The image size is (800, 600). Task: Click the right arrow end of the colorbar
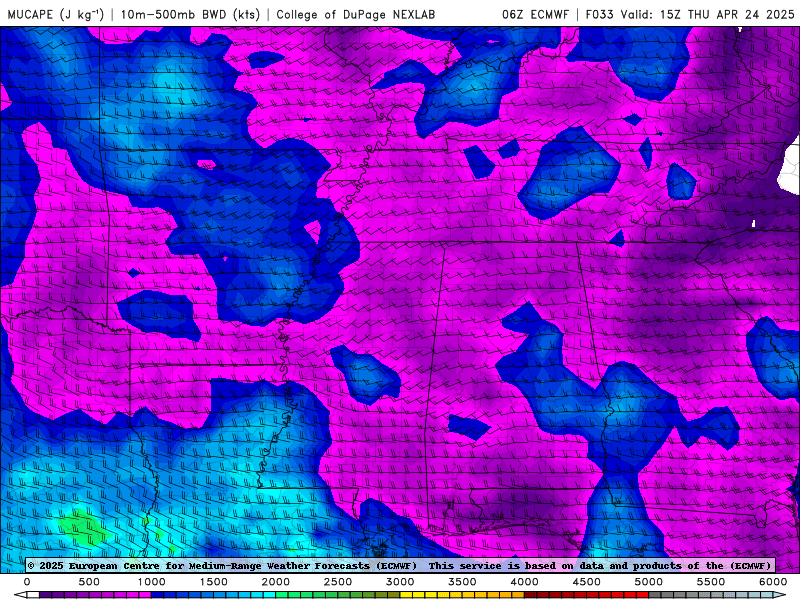[x=781, y=595]
